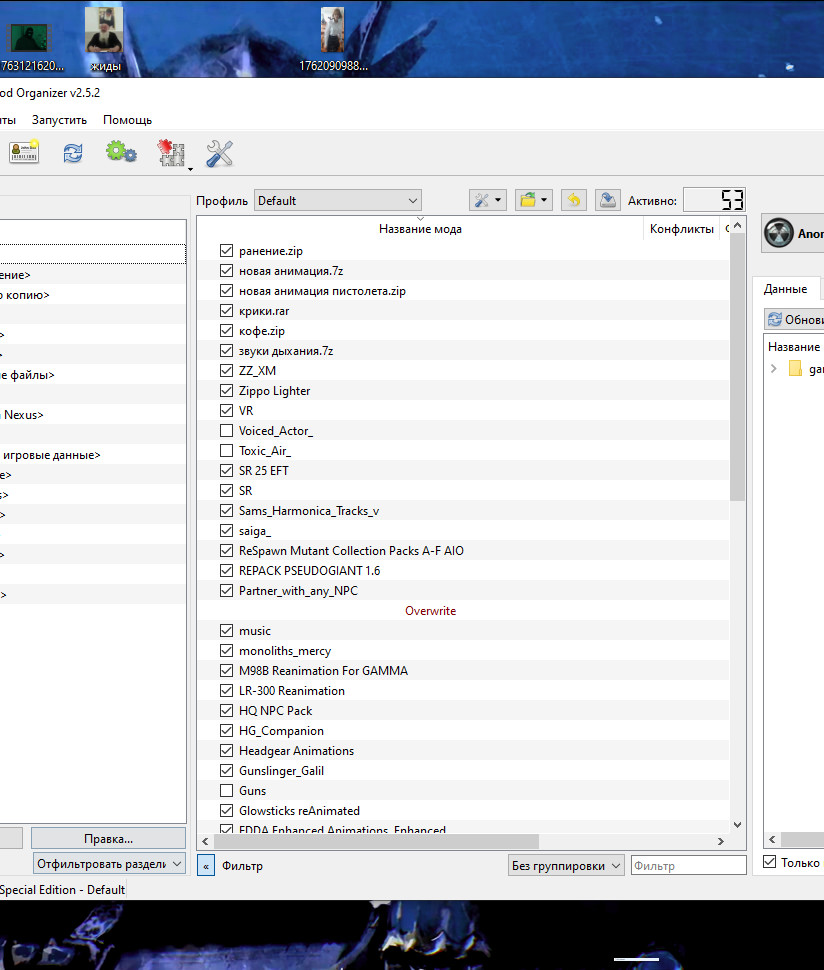The width and height of the screenshot is (824, 970).
Task: Open the Помощь menu
Action: (x=127, y=120)
